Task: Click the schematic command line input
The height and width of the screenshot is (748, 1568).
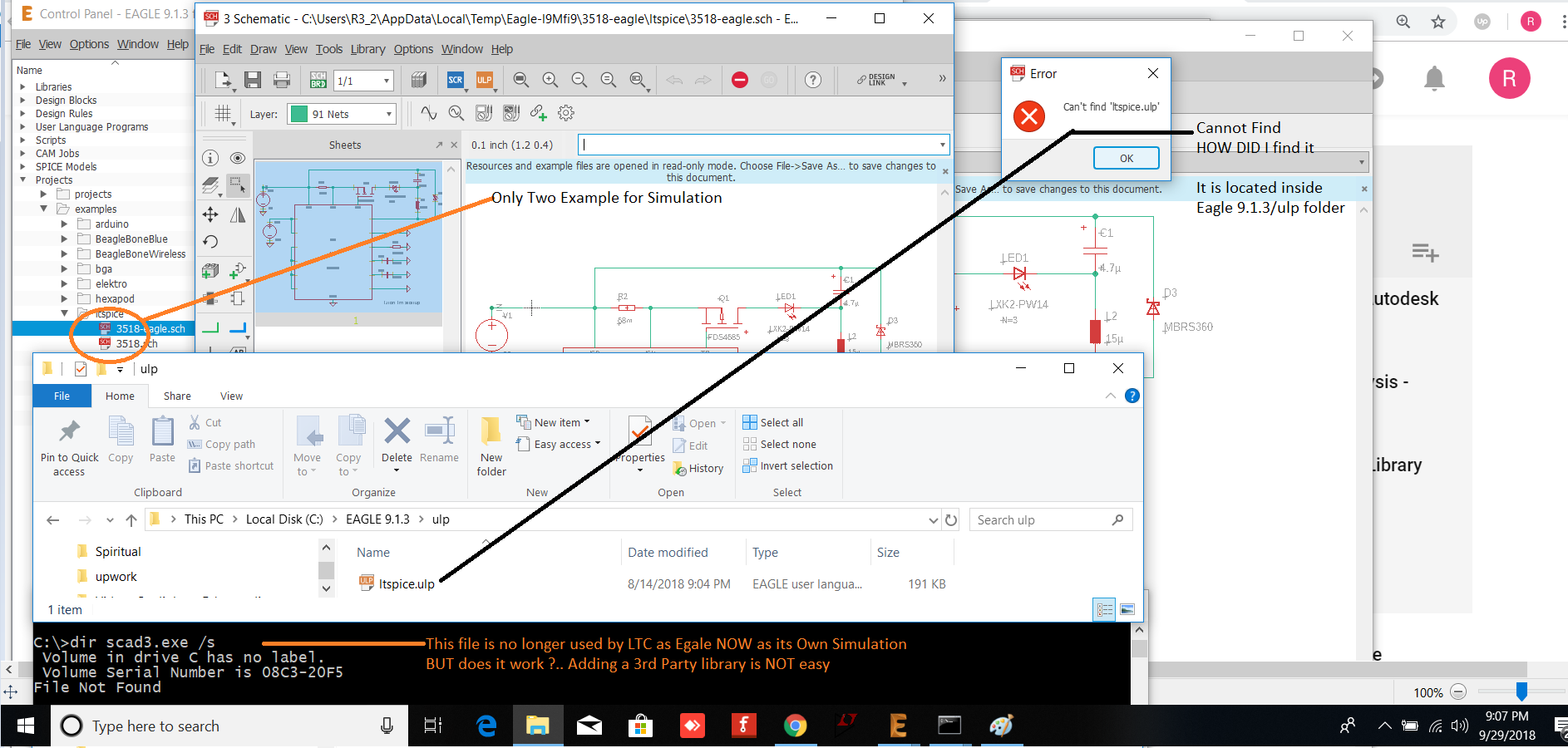Action: (x=763, y=145)
